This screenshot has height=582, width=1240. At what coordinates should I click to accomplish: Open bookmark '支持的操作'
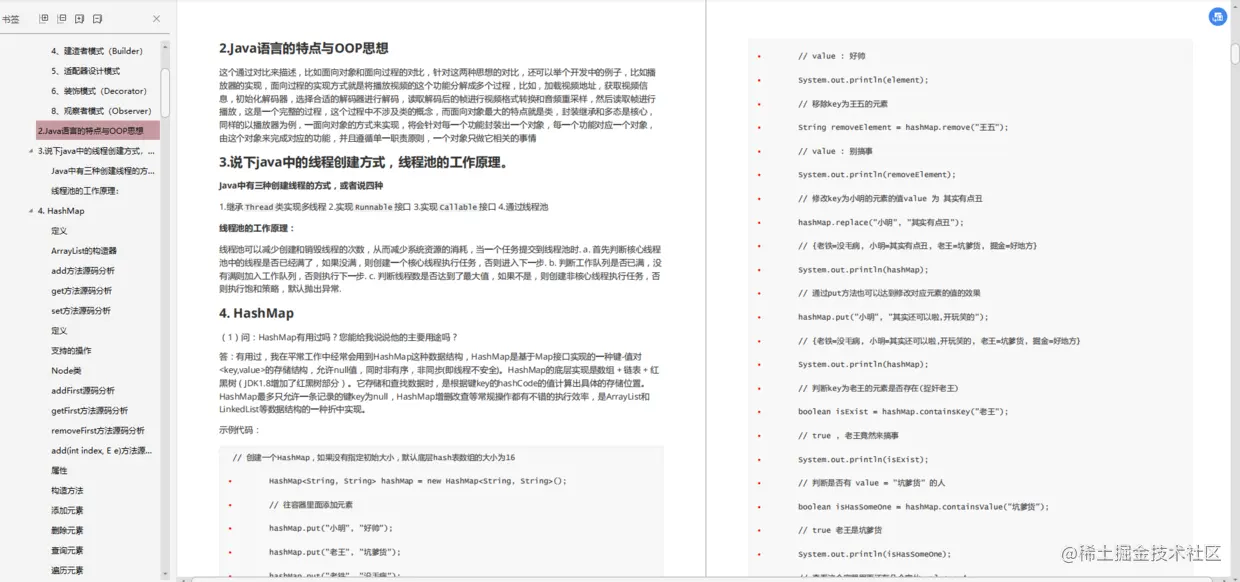[x=71, y=351]
